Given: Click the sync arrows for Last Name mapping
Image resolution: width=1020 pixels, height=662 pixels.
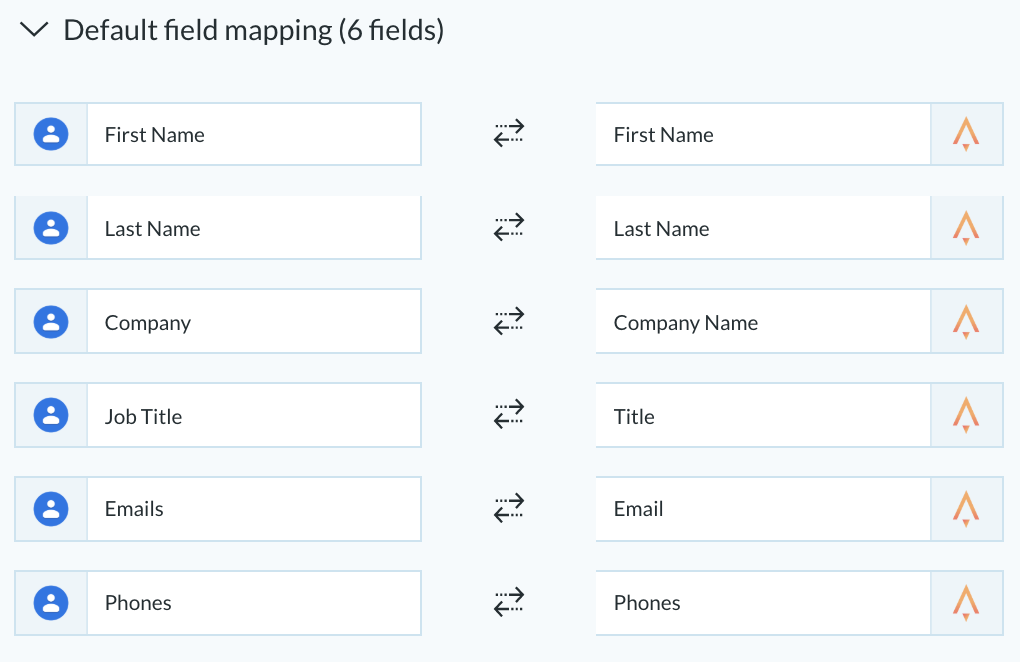Looking at the screenshot, I should [x=509, y=228].
